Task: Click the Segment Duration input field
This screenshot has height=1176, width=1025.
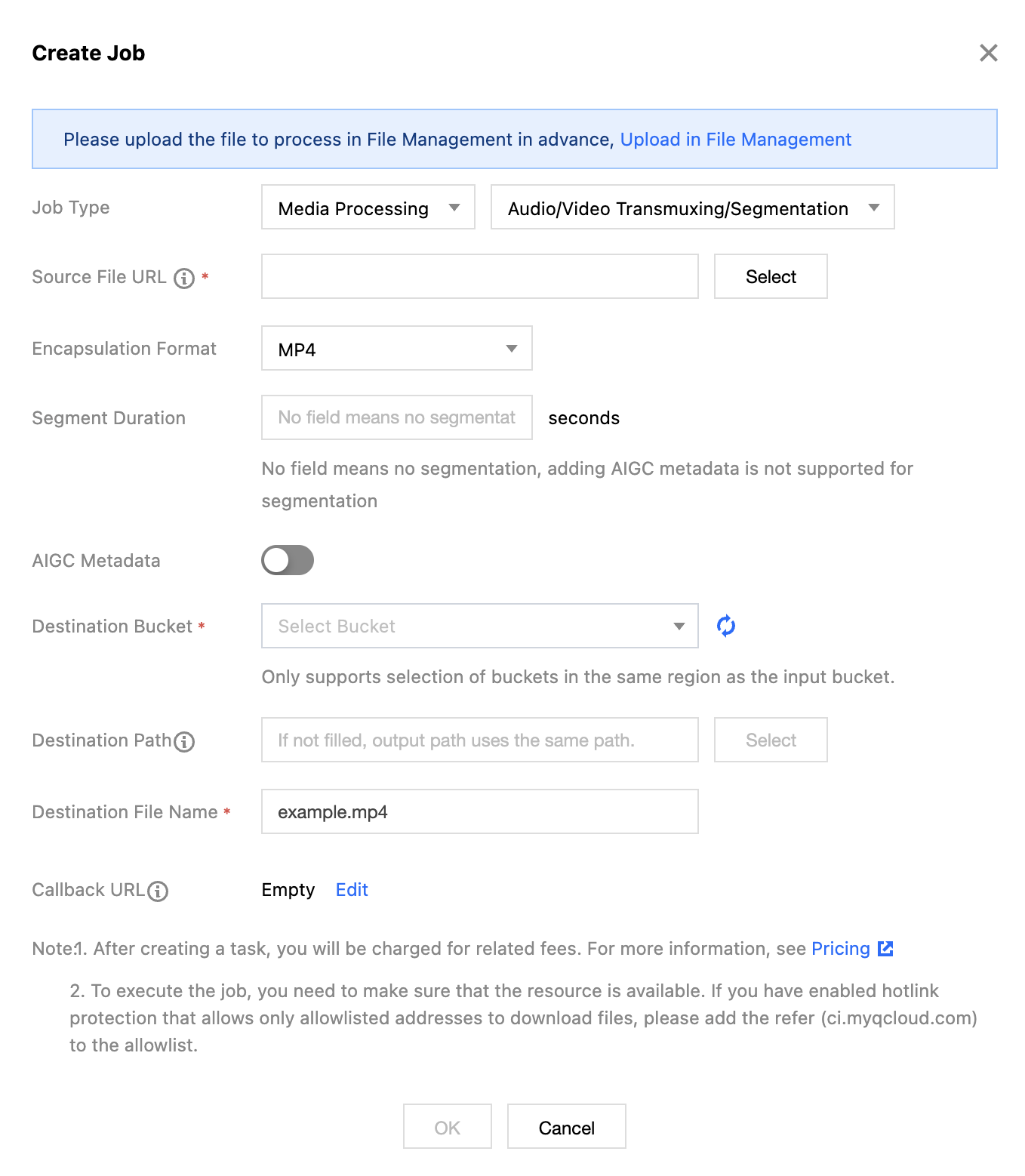Action: click(396, 417)
